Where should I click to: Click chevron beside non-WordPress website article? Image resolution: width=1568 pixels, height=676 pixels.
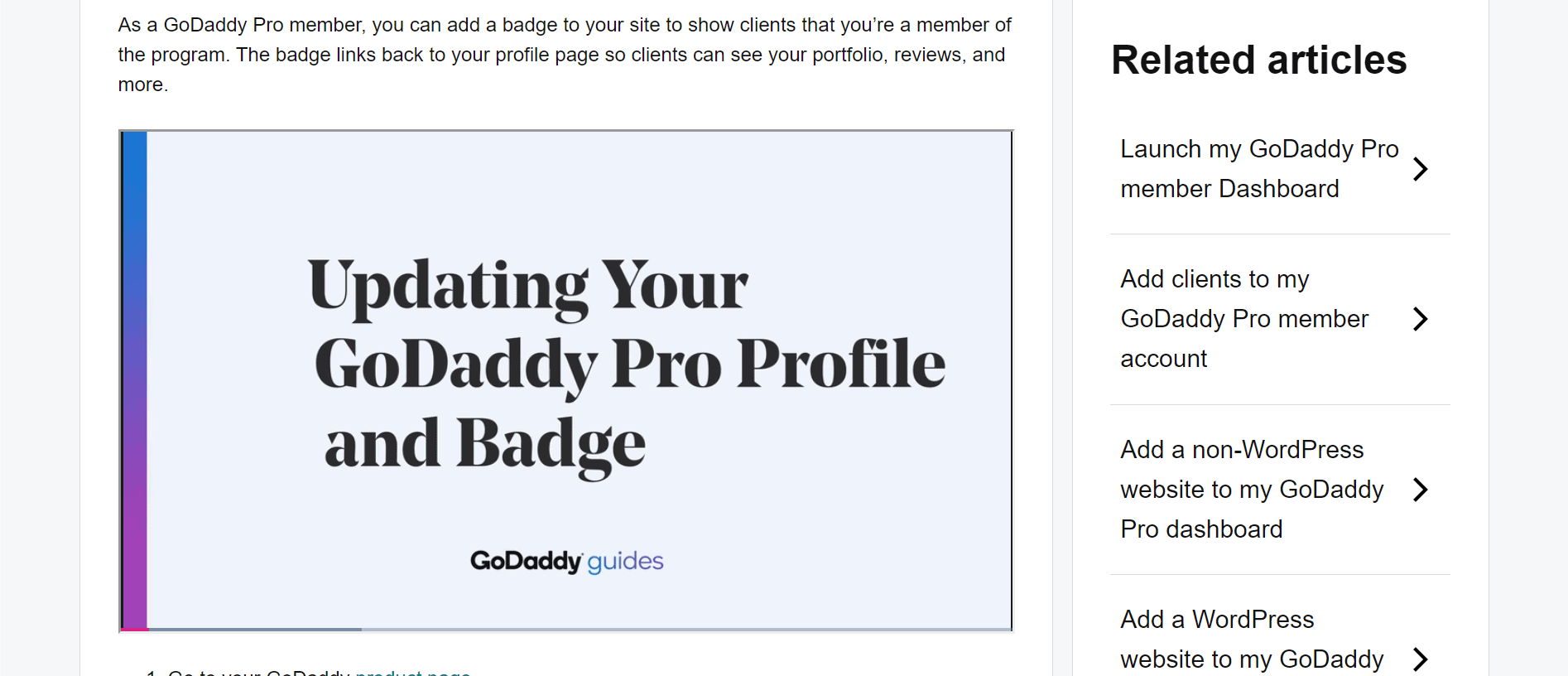(x=1421, y=490)
